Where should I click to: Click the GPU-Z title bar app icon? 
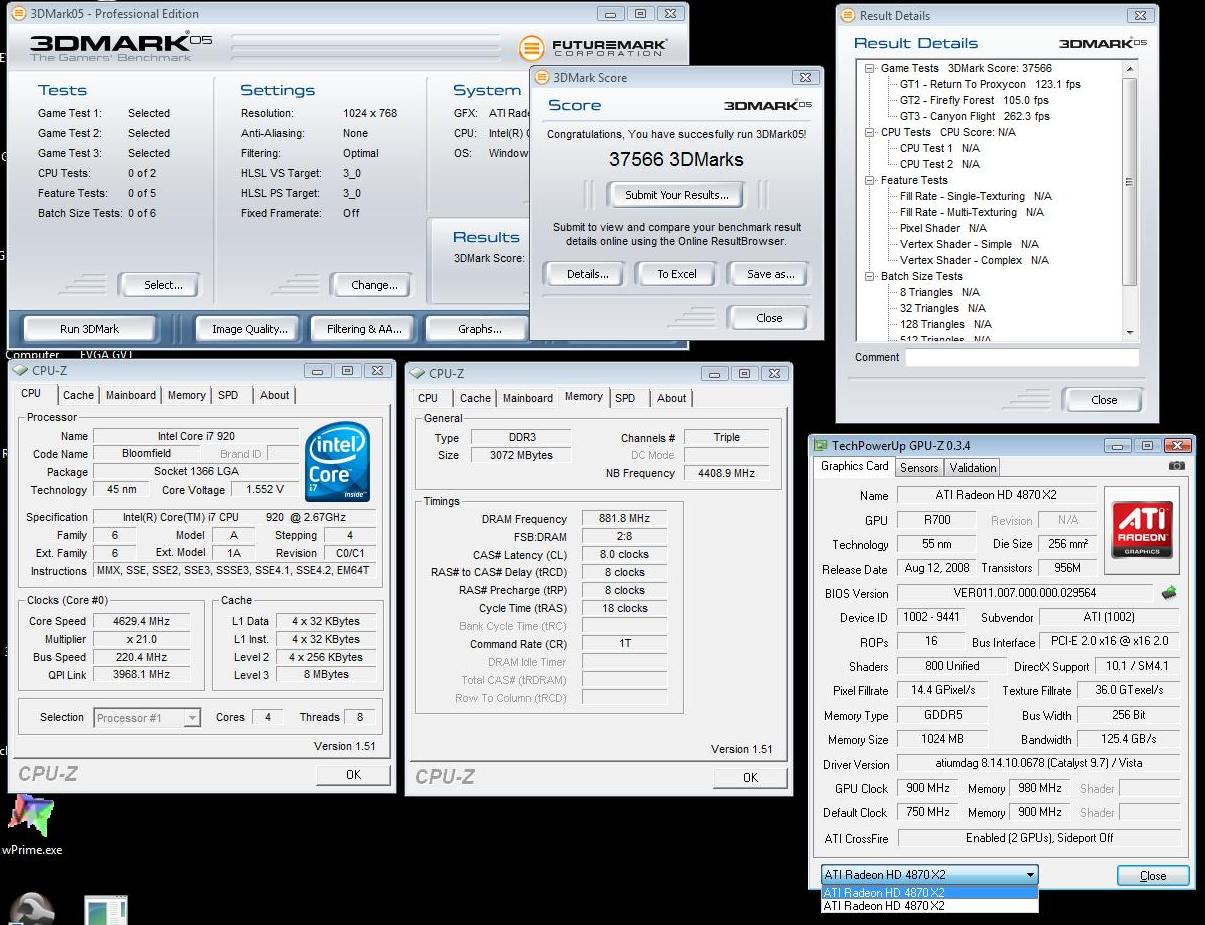tap(821, 446)
